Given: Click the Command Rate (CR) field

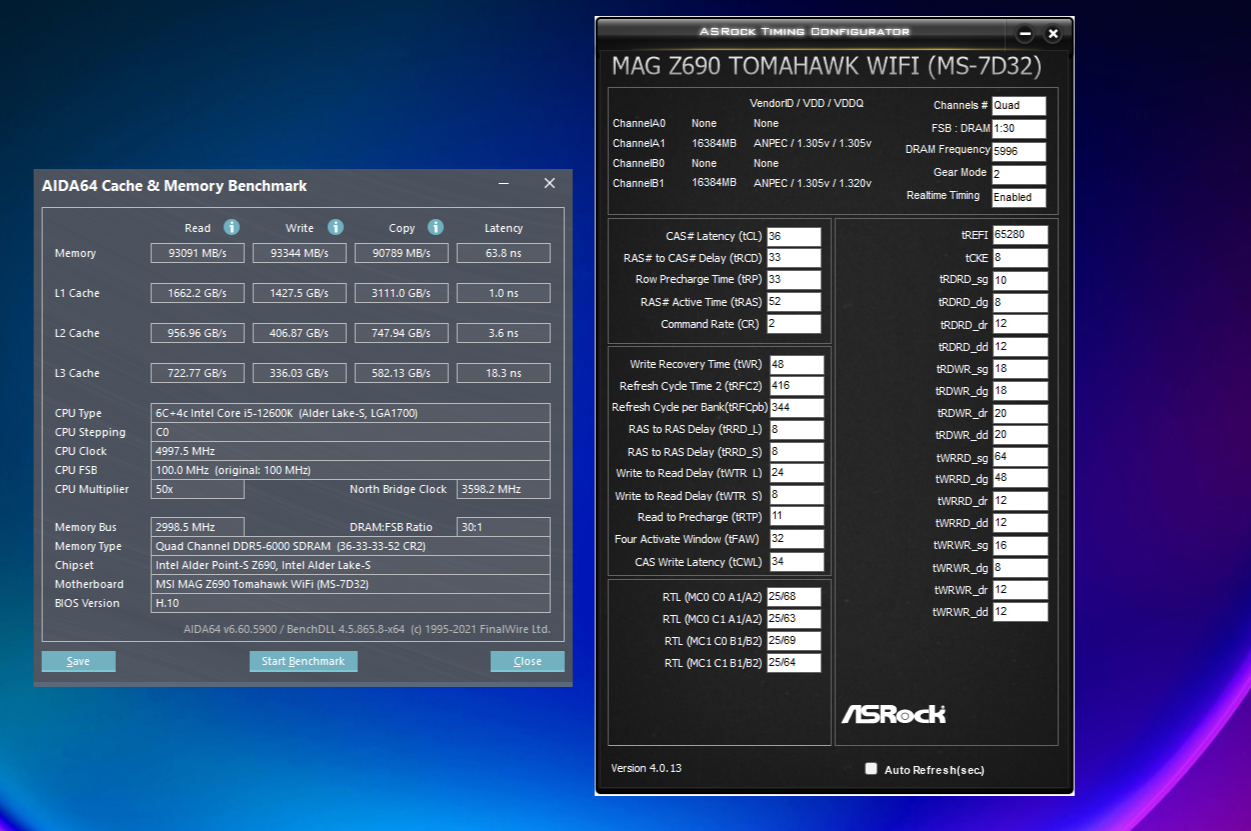Looking at the screenshot, I should 794,324.
